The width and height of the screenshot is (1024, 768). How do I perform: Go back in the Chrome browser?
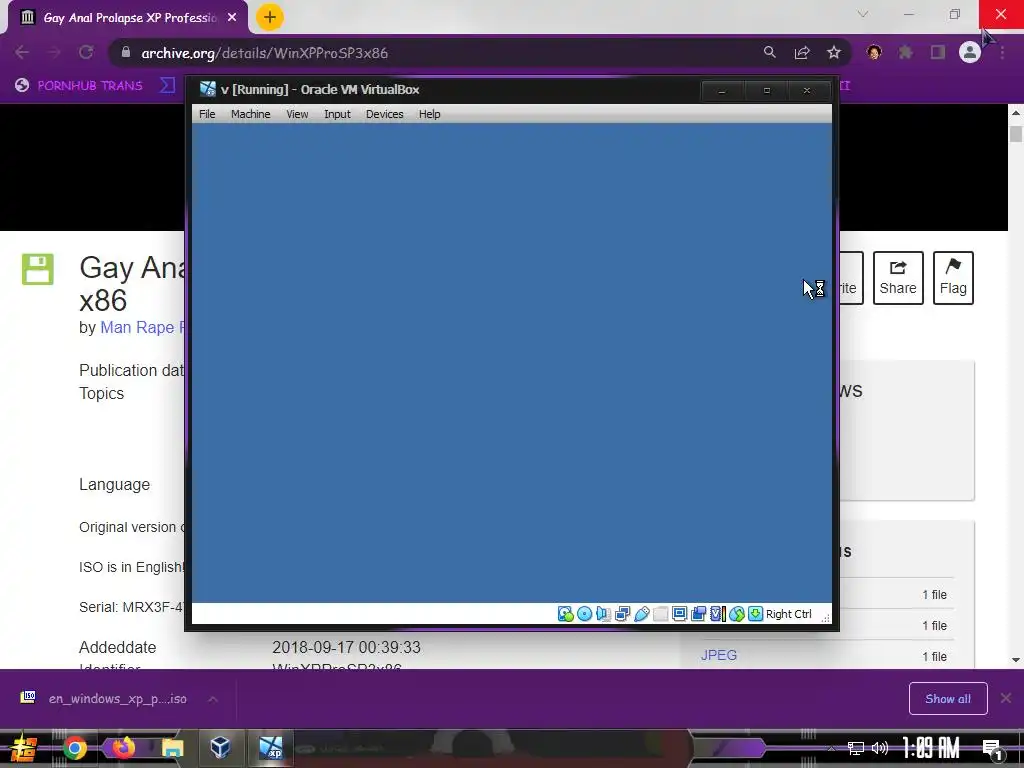(x=22, y=53)
